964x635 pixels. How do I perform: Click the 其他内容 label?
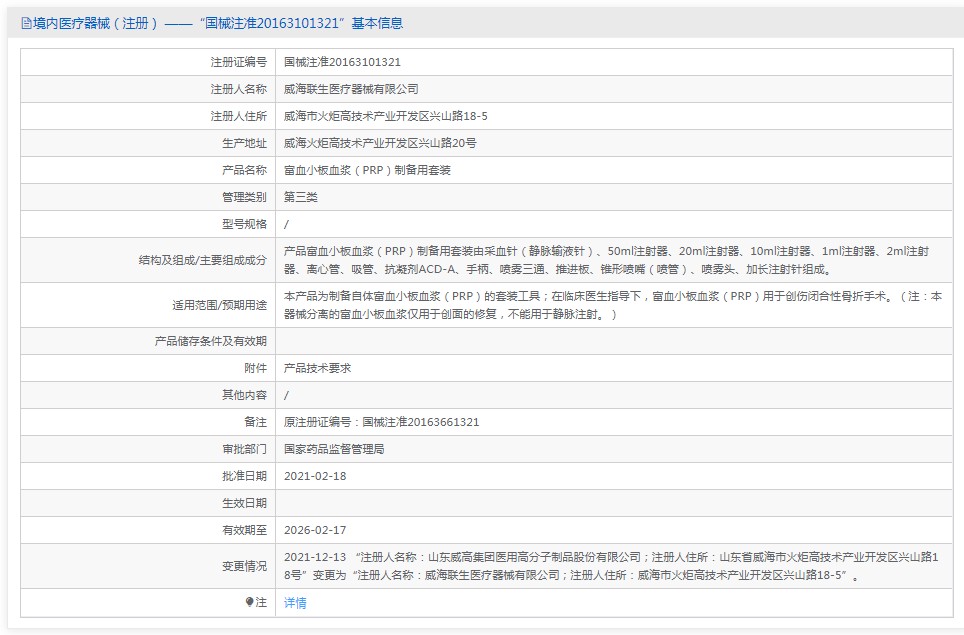[x=244, y=395]
